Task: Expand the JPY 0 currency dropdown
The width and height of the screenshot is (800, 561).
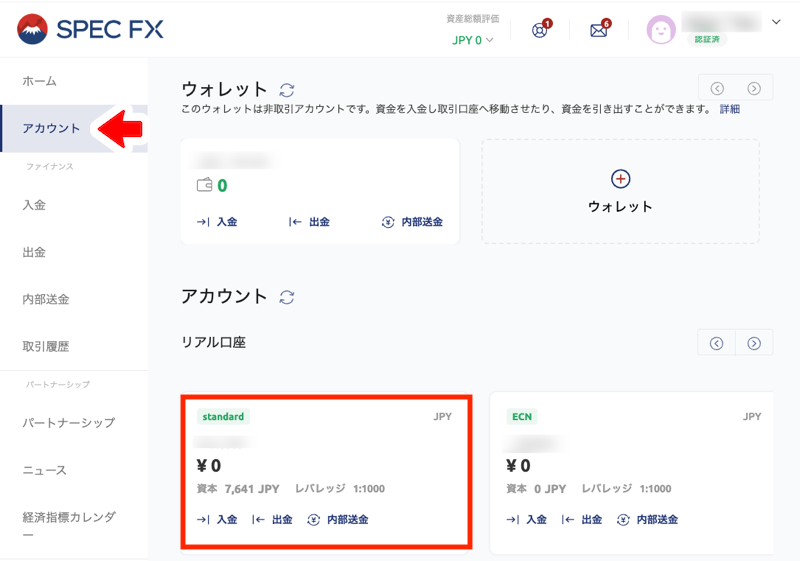Action: click(473, 40)
